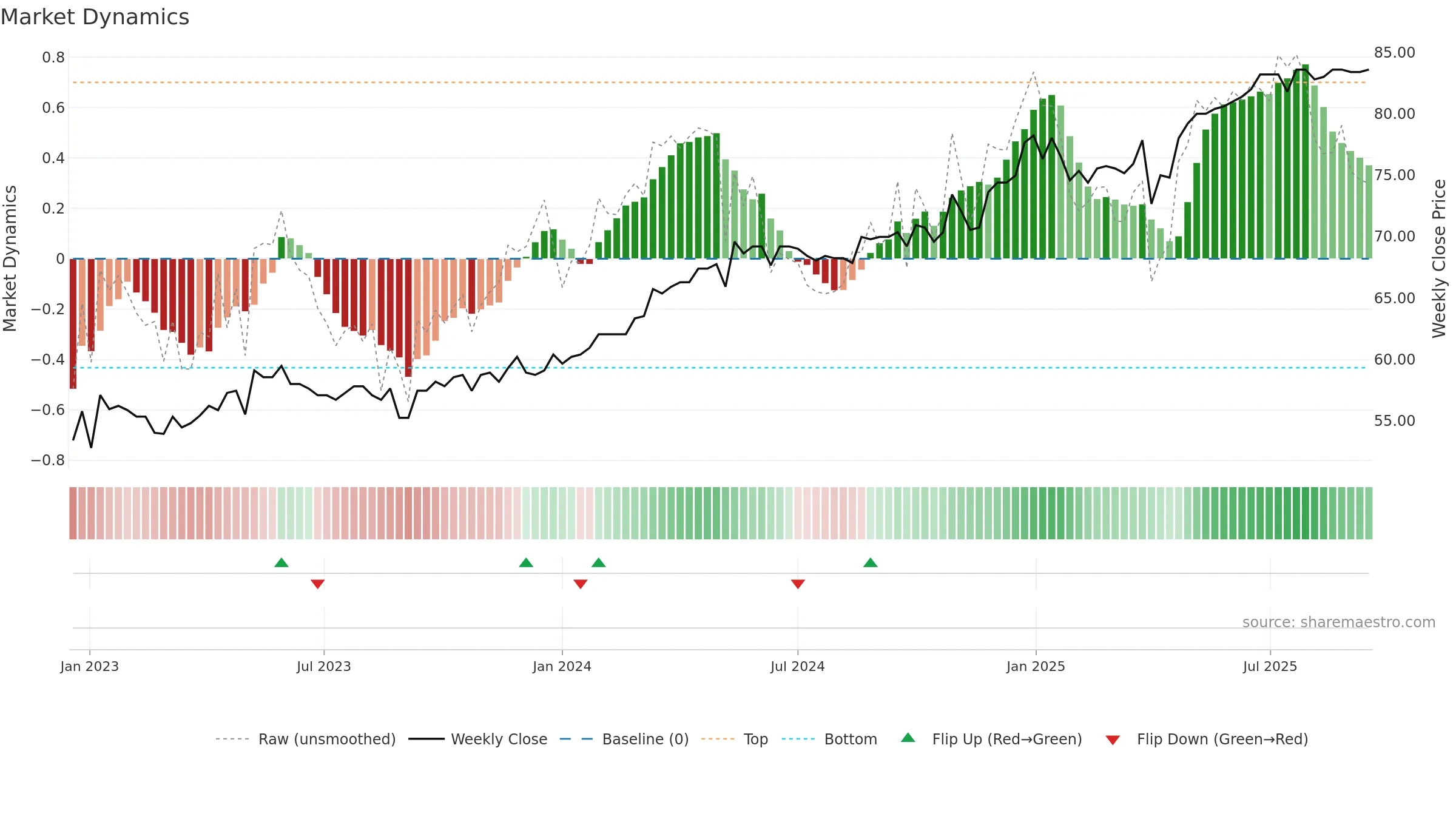Toggle the Baseline (0) legend entry

[624, 739]
